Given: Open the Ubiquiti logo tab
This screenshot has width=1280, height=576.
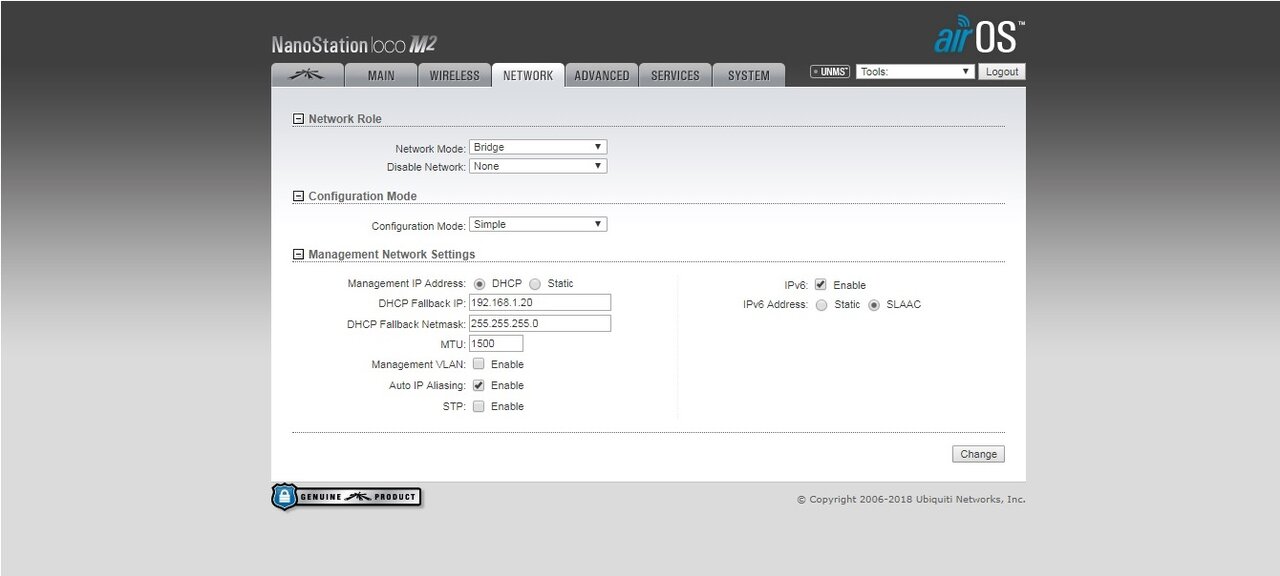Looking at the screenshot, I should [307, 75].
